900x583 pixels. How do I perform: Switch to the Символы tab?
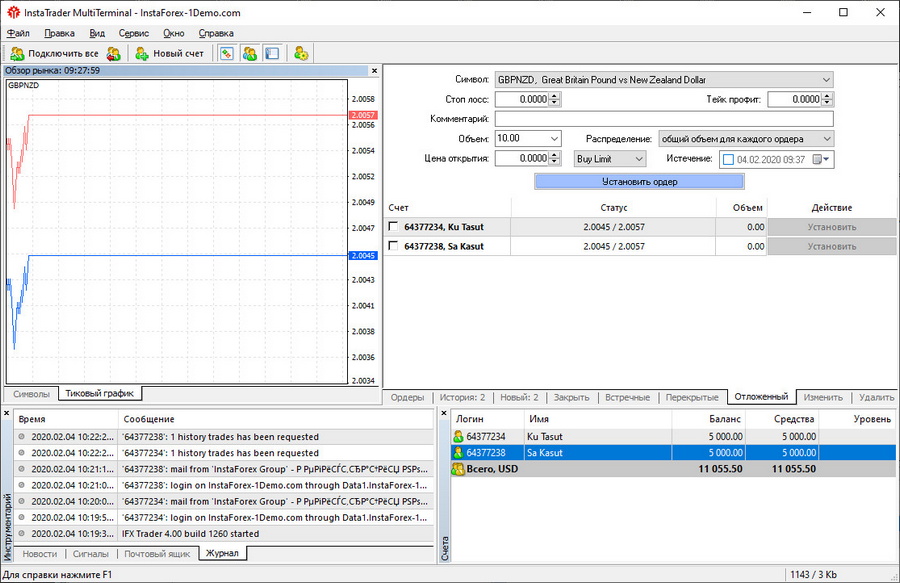pyautogui.click(x=31, y=394)
